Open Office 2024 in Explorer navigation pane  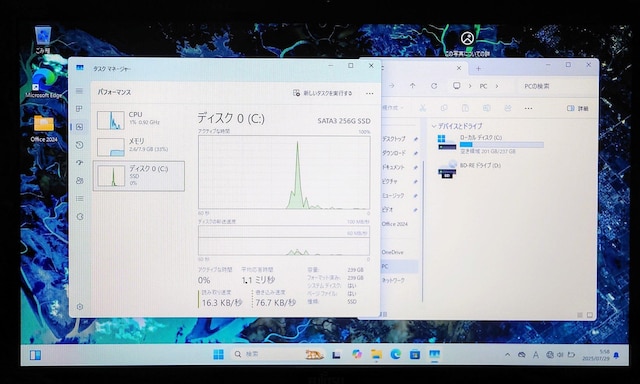click(x=395, y=224)
